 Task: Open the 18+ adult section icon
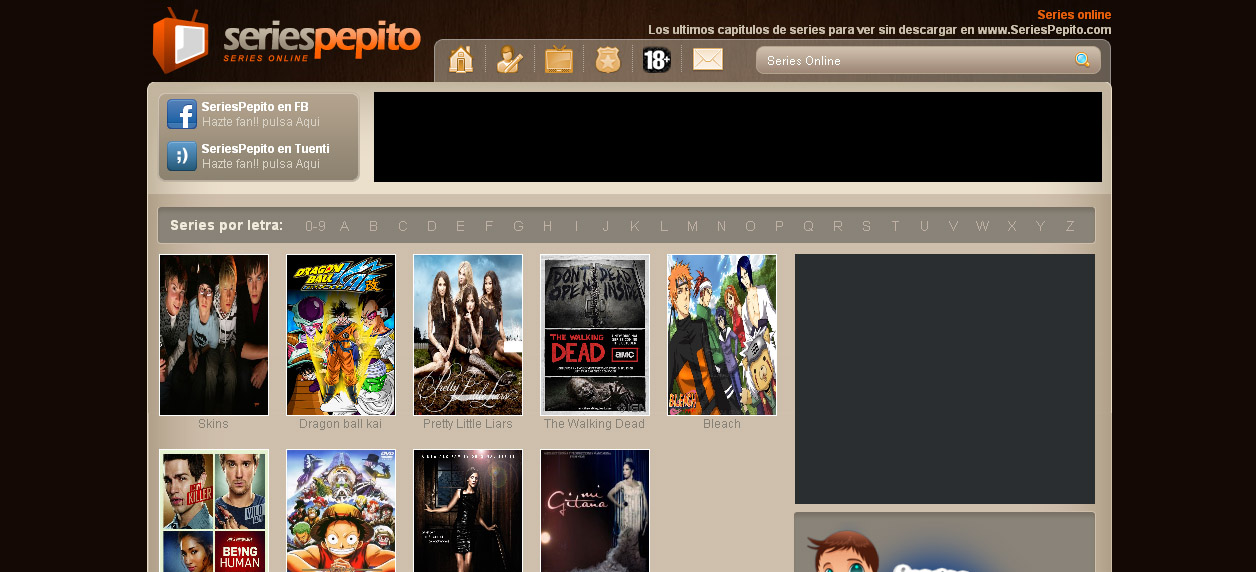pyautogui.click(x=657, y=60)
